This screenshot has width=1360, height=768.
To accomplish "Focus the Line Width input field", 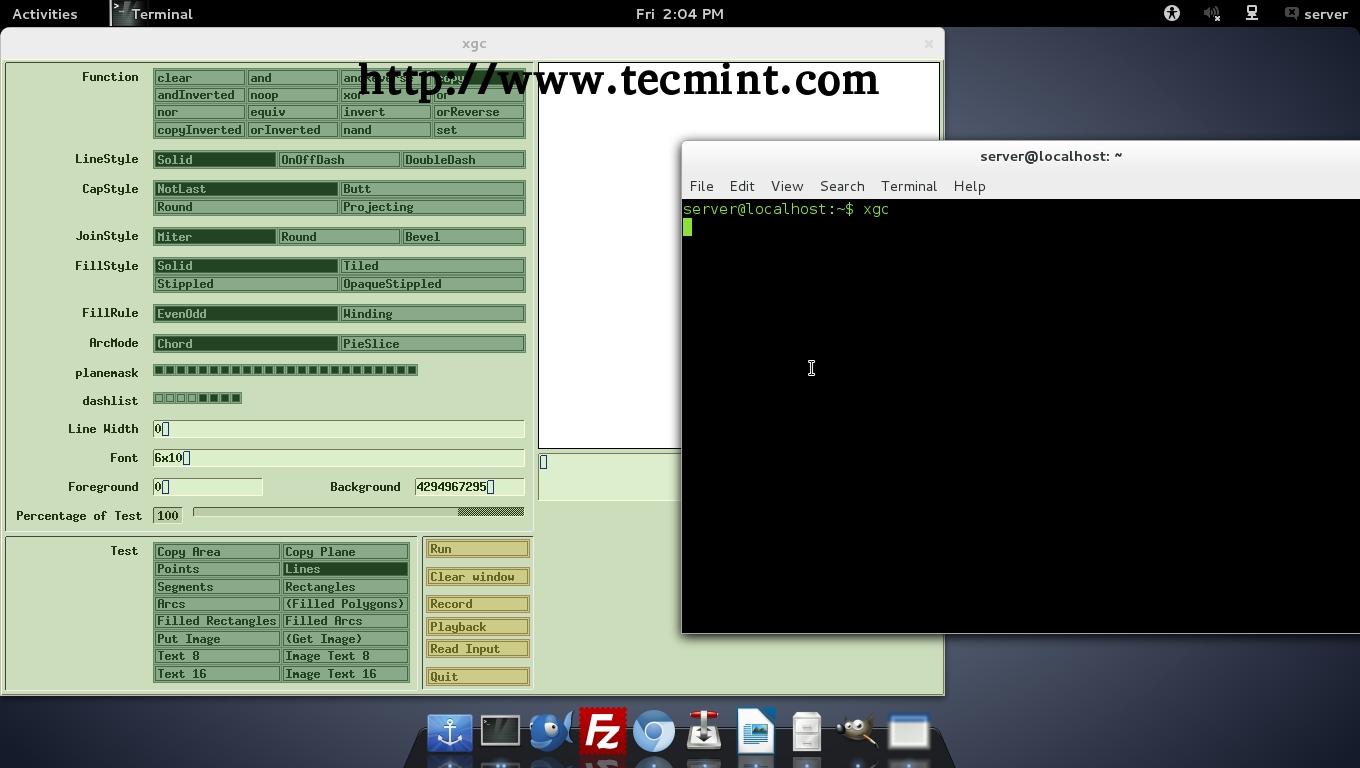I will [x=339, y=429].
